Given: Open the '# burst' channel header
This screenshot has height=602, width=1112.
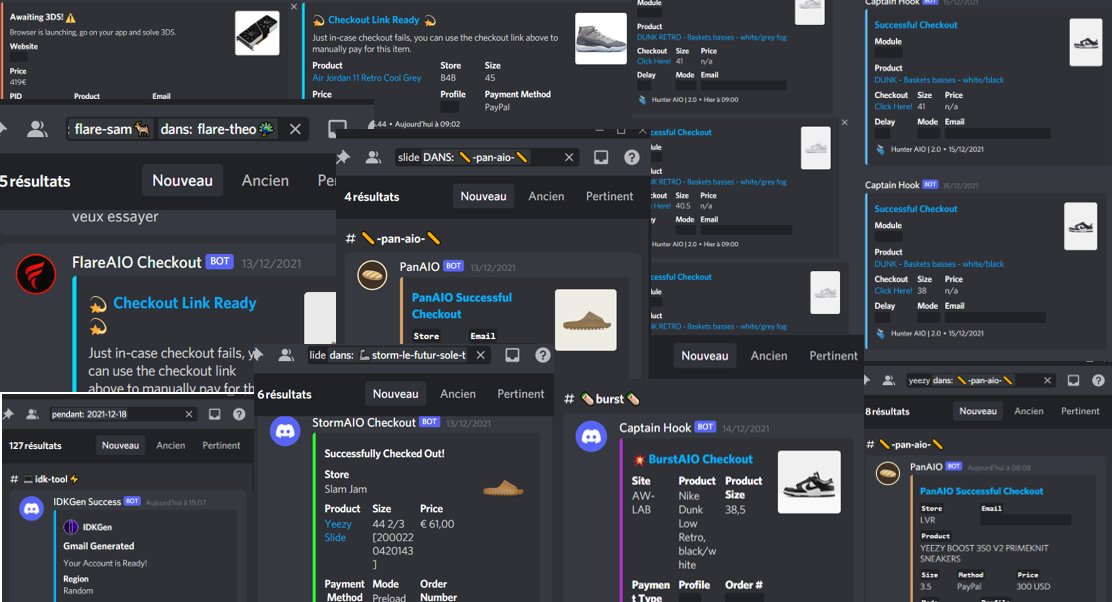Looking at the screenshot, I should 602,398.
